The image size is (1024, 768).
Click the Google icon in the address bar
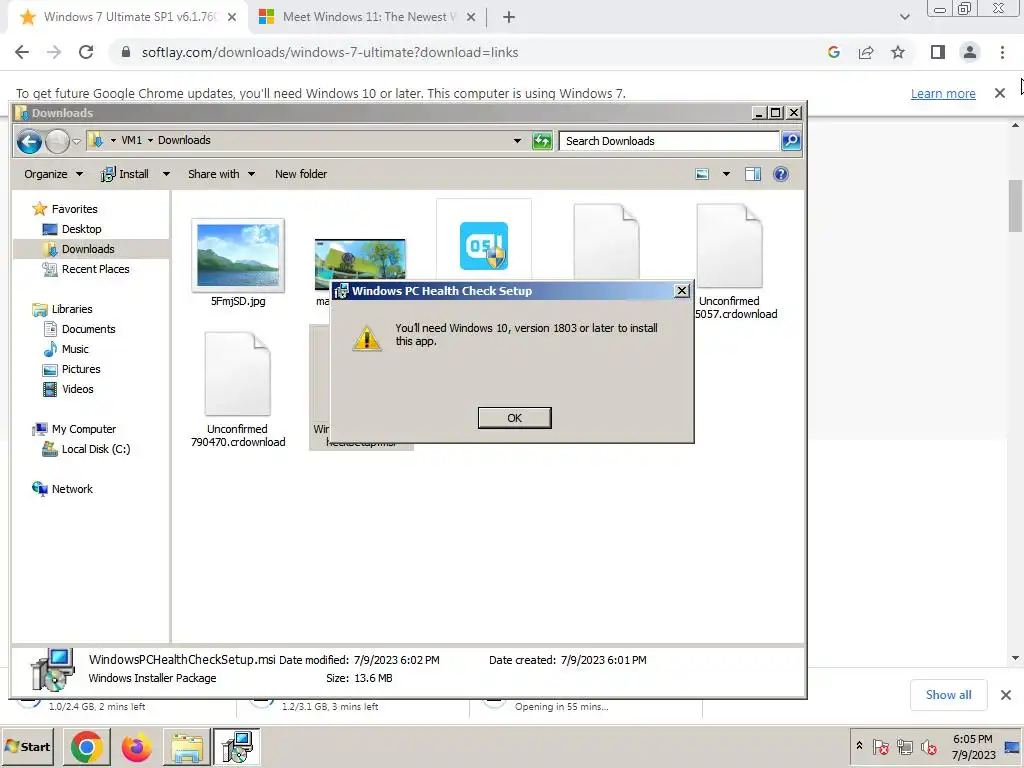click(x=833, y=52)
